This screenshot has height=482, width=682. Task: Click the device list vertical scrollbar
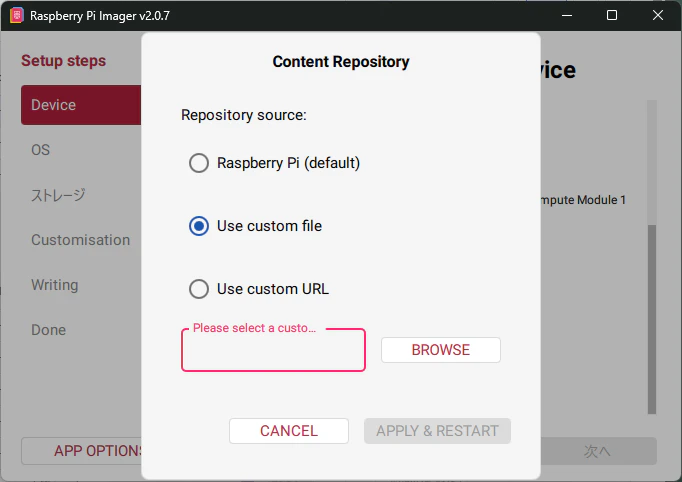click(x=652, y=319)
